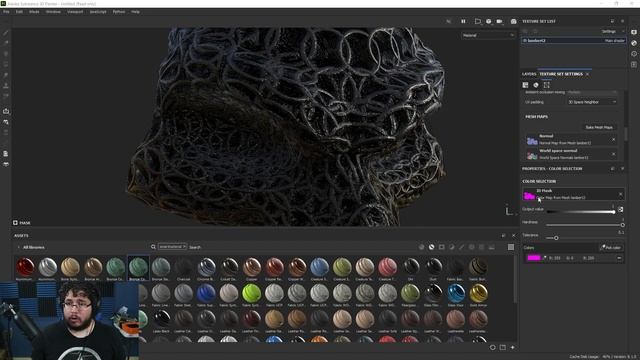Filter assets by smart materials sphere icon

(431, 247)
